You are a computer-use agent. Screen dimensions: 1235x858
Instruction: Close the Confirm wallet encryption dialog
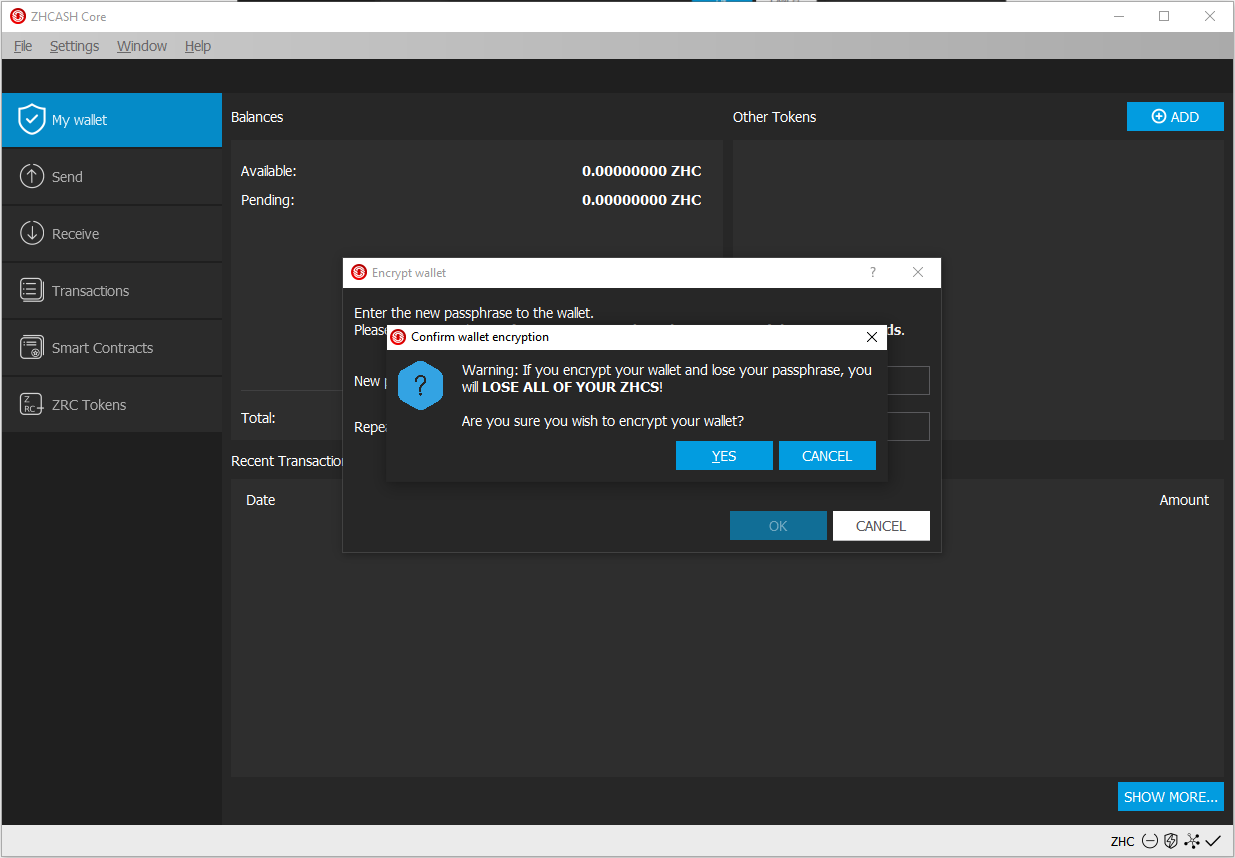pos(872,337)
